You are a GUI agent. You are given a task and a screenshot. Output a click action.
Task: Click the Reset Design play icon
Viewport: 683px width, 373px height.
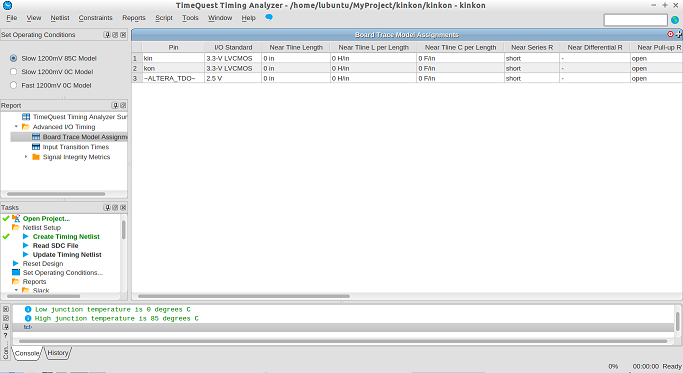[x=16, y=264]
